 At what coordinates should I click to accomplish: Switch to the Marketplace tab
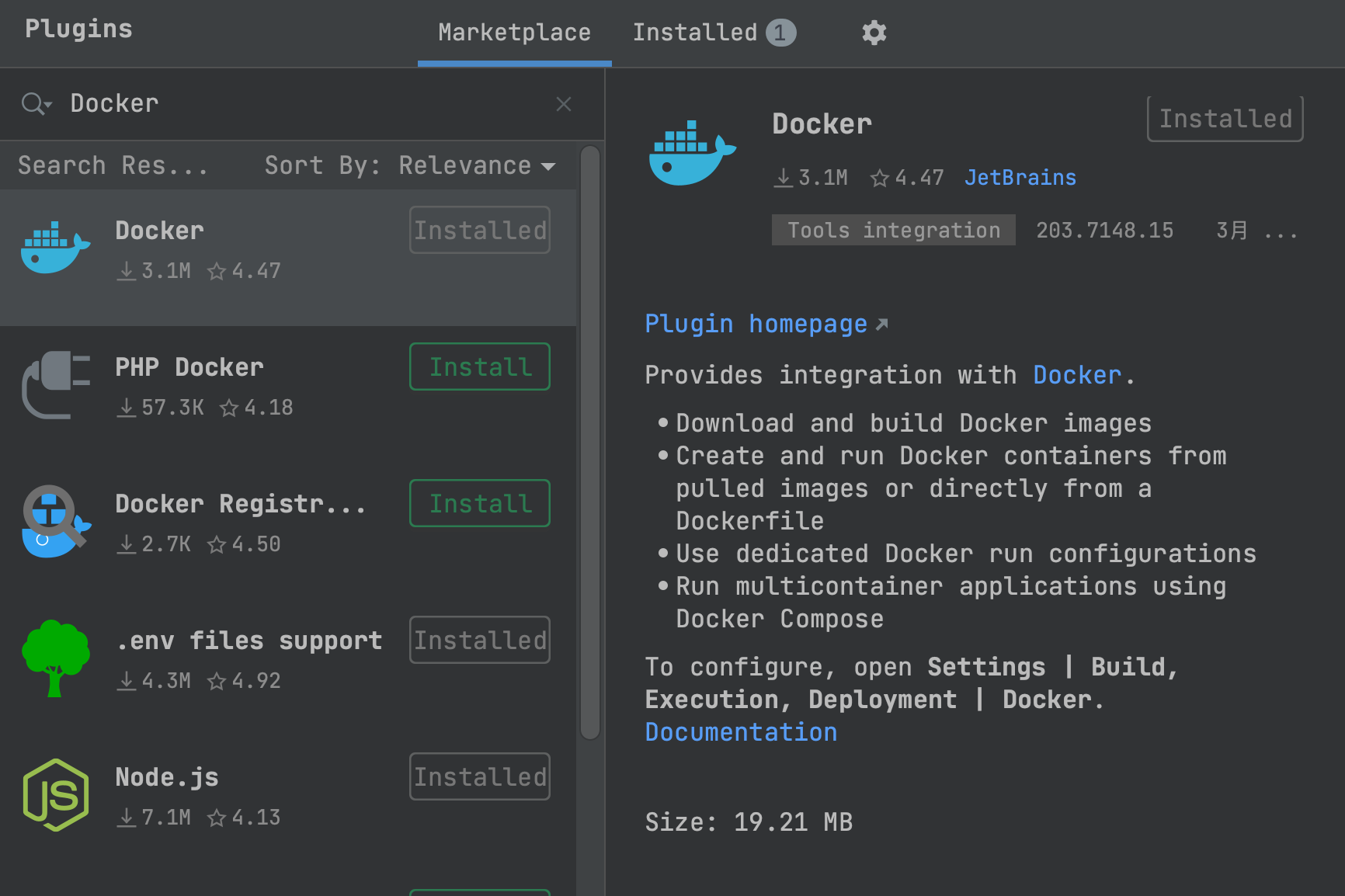pyautogui.click(x=514, y=33)
